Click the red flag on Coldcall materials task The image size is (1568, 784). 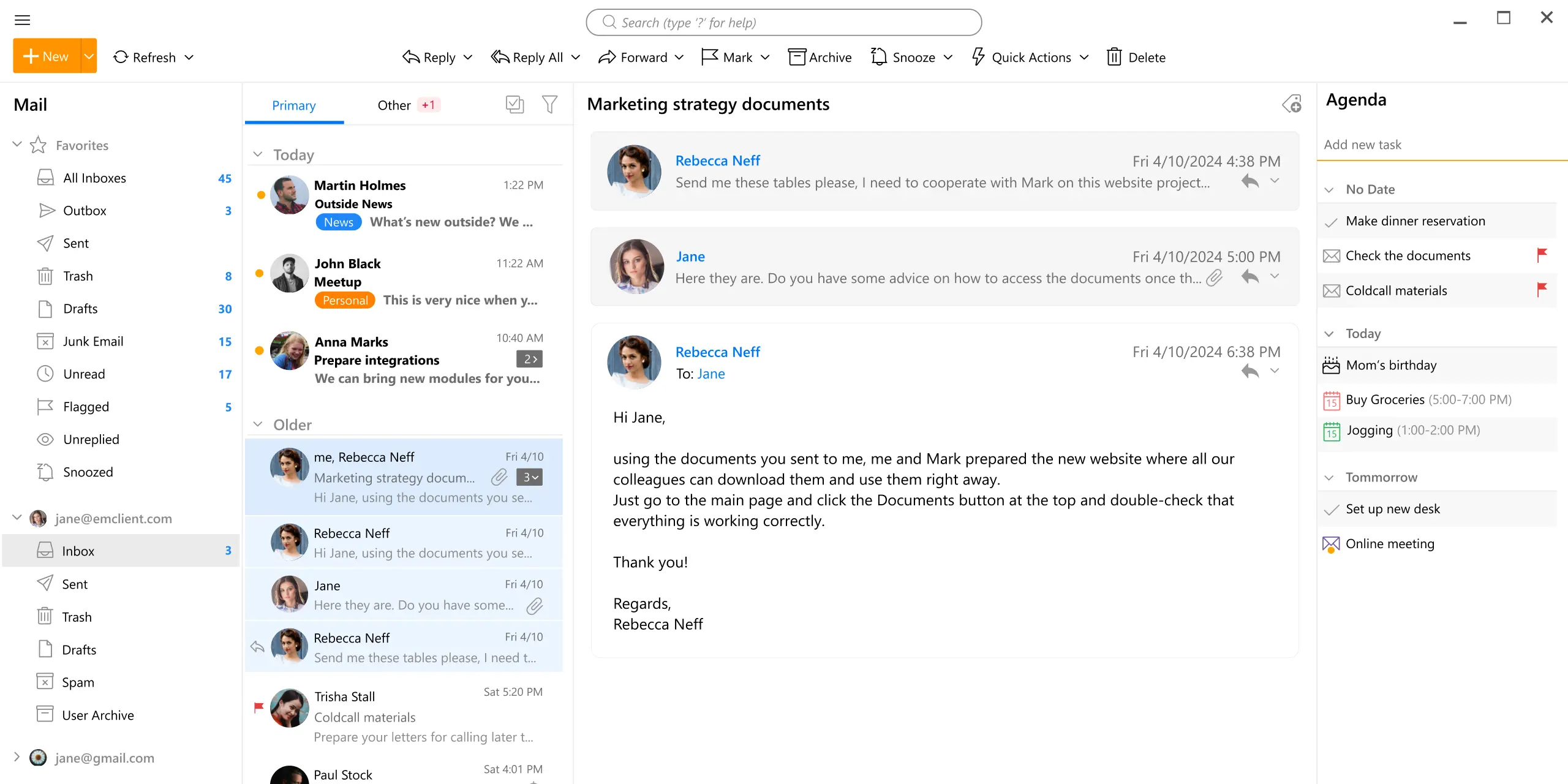coord(1542,289)
